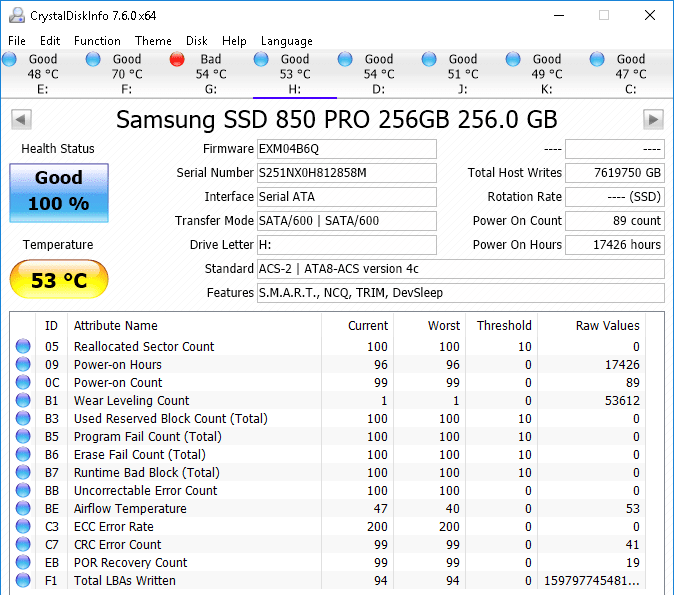The width and height of the screenshot is (674, 595).
Task: Click the status orb of Program Fail Count
Action: [23, 436]
